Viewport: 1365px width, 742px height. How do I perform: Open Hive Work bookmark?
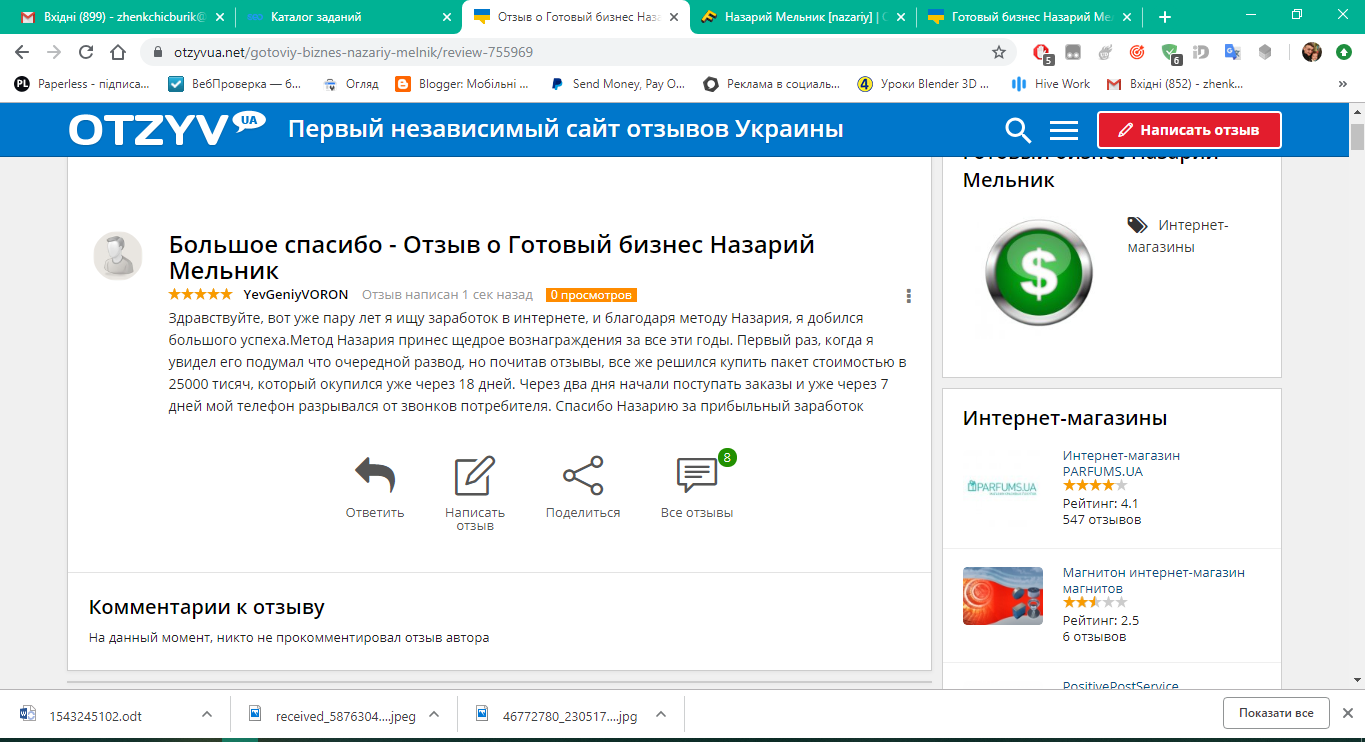point(1051,84)
